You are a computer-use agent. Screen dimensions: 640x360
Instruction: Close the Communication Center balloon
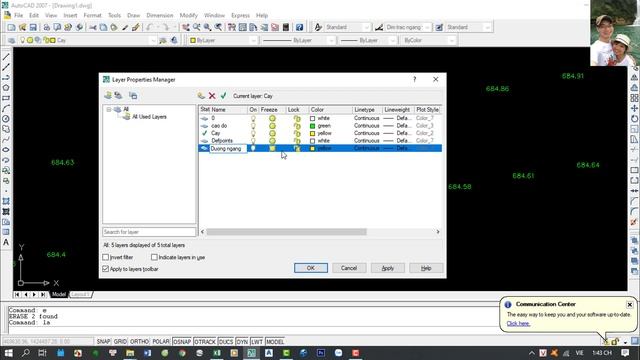coord(629,304)
